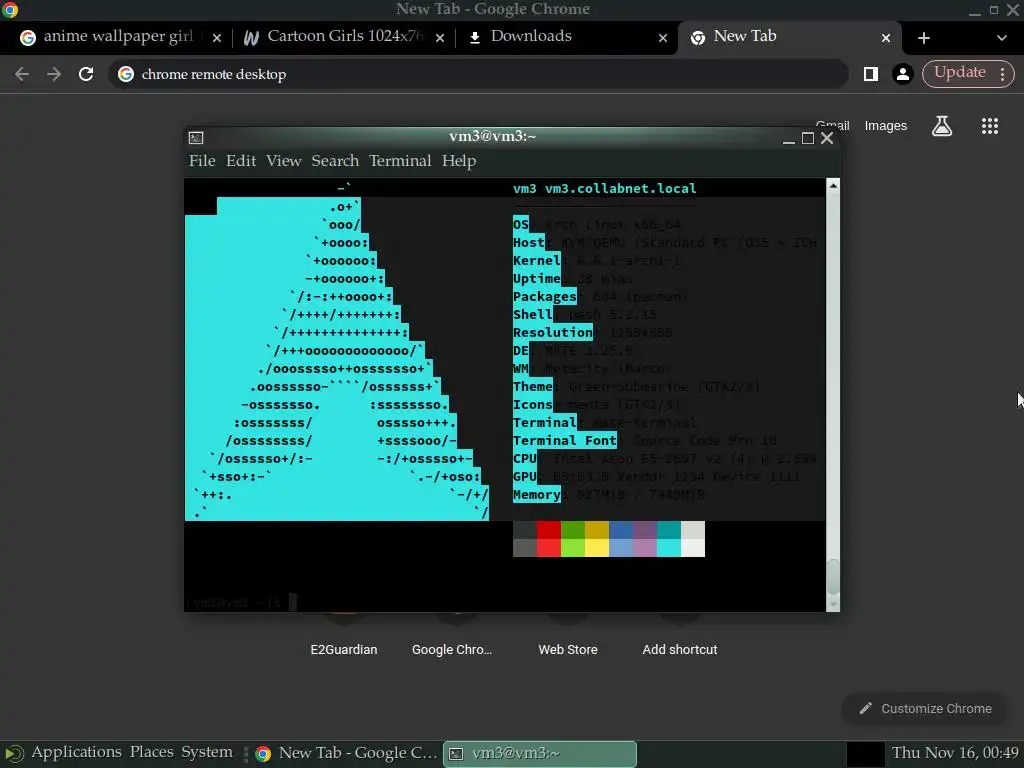This screenshot has height=768, width=1024.
Task: Close the New Tab tab
Action: tap(886, 38)
